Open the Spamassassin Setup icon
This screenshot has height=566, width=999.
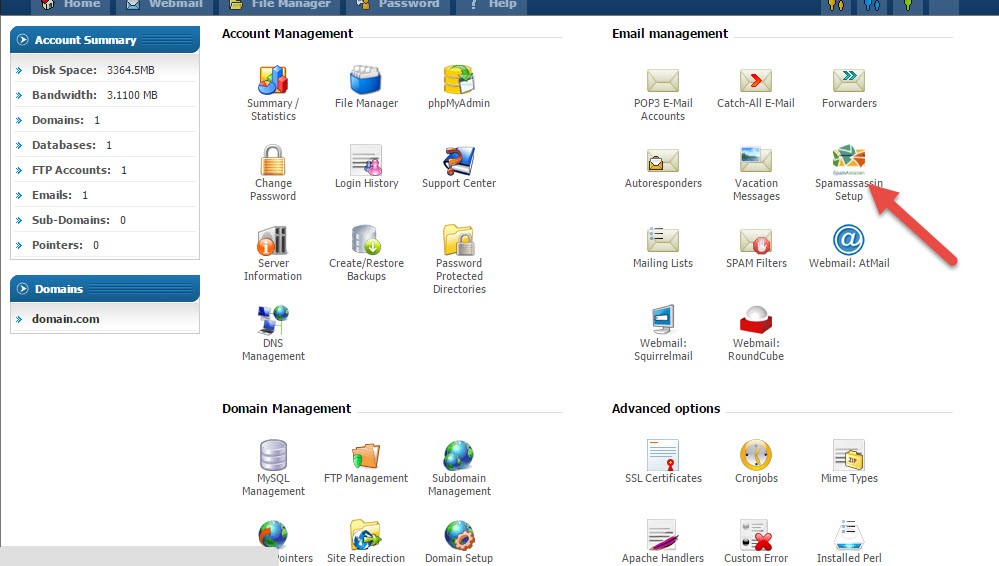[x=848, y=160]
